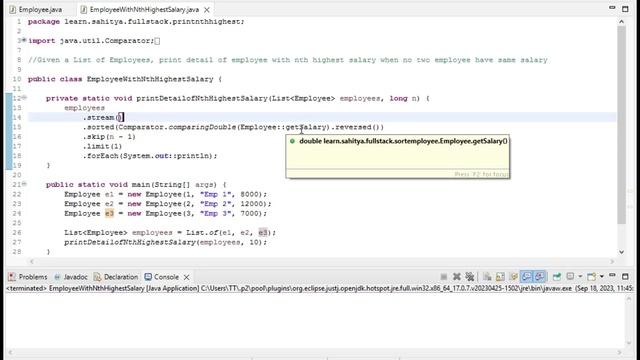Image resolution: width=640 pixels, height=360 pixels.
Task: Click the editor horizontal scrollbar left arrow
Action: pyautogui.click(x=32, y=261)
